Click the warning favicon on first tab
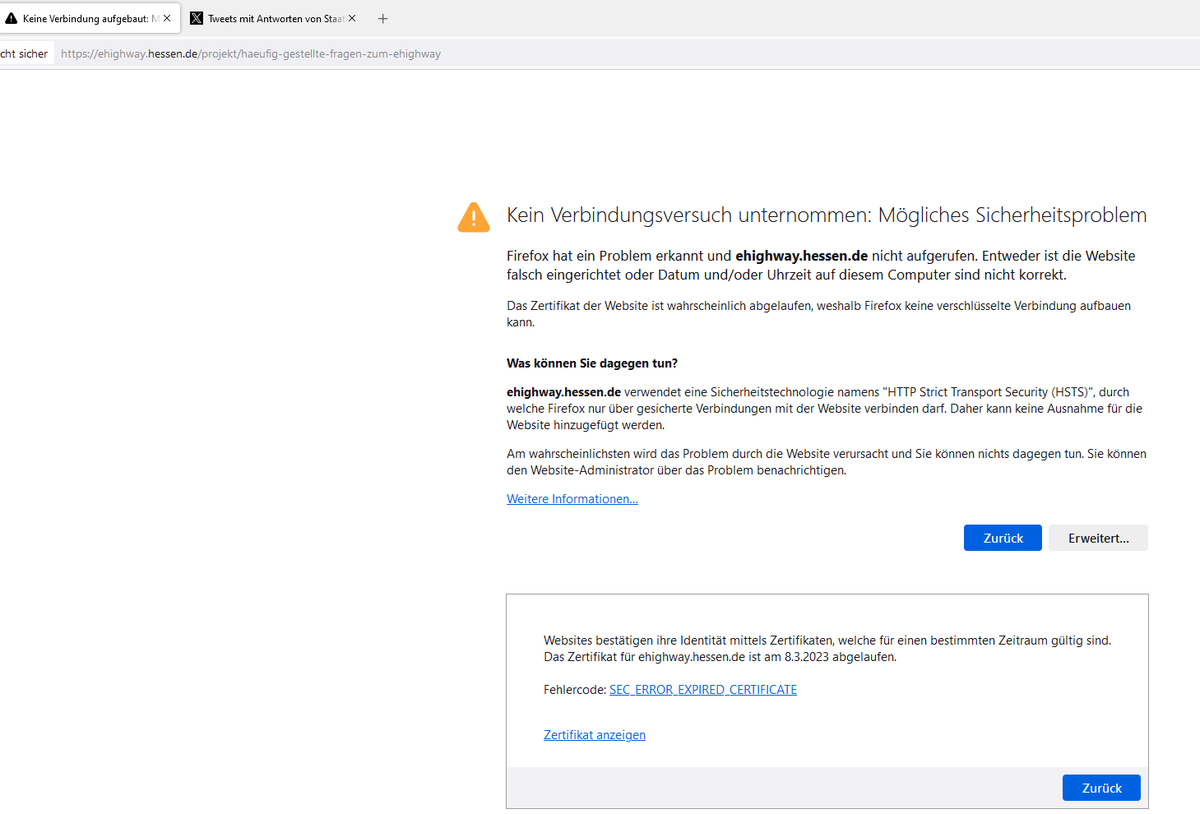1200x814 pixels. pyautogui.click(x=11, y=18)
